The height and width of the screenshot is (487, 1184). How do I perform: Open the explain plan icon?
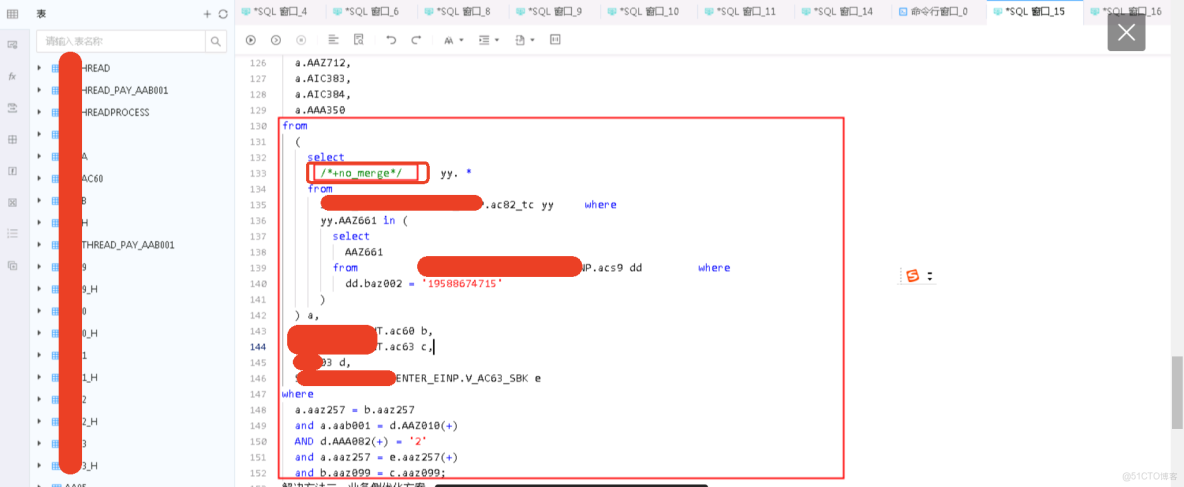point(359,39)
